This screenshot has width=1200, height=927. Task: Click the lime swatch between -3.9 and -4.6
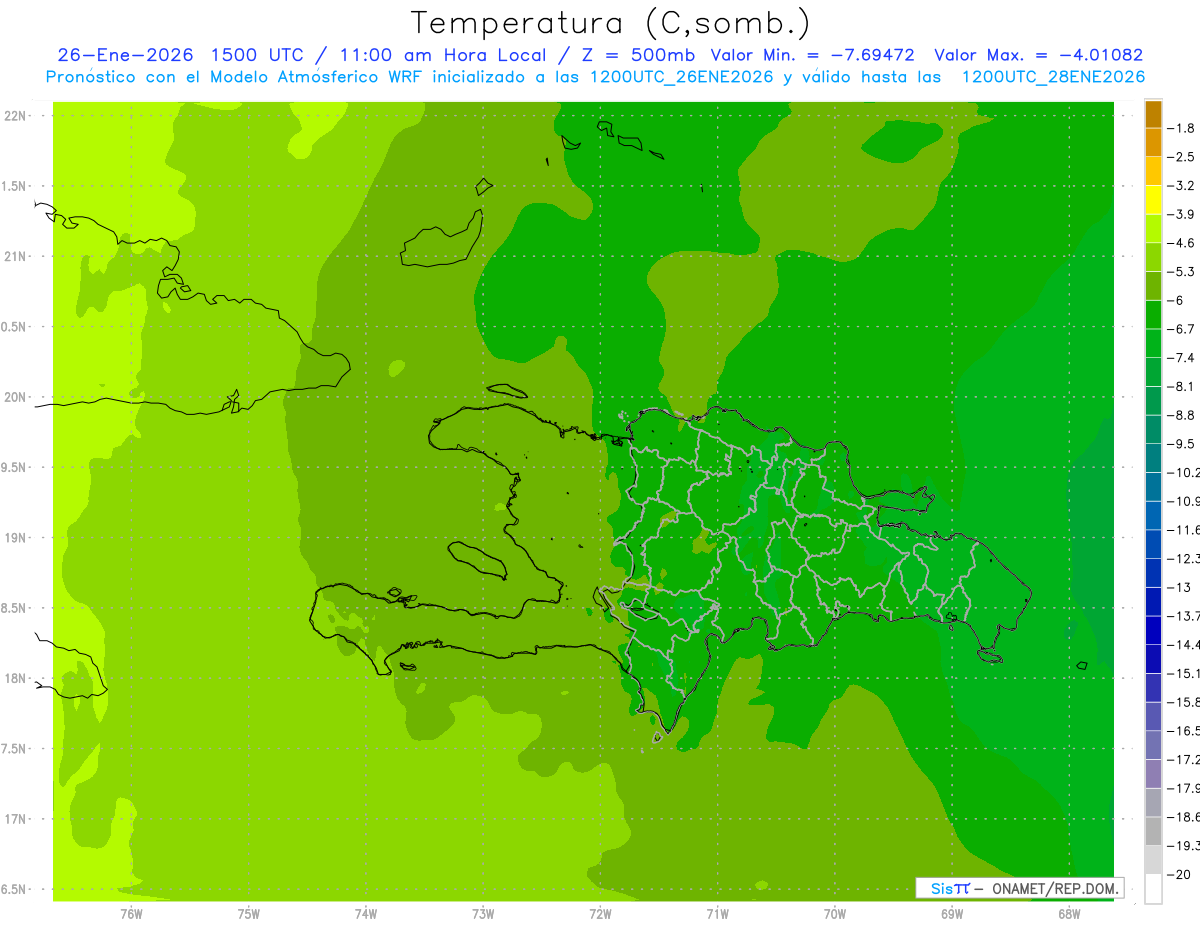(1153, 229)
